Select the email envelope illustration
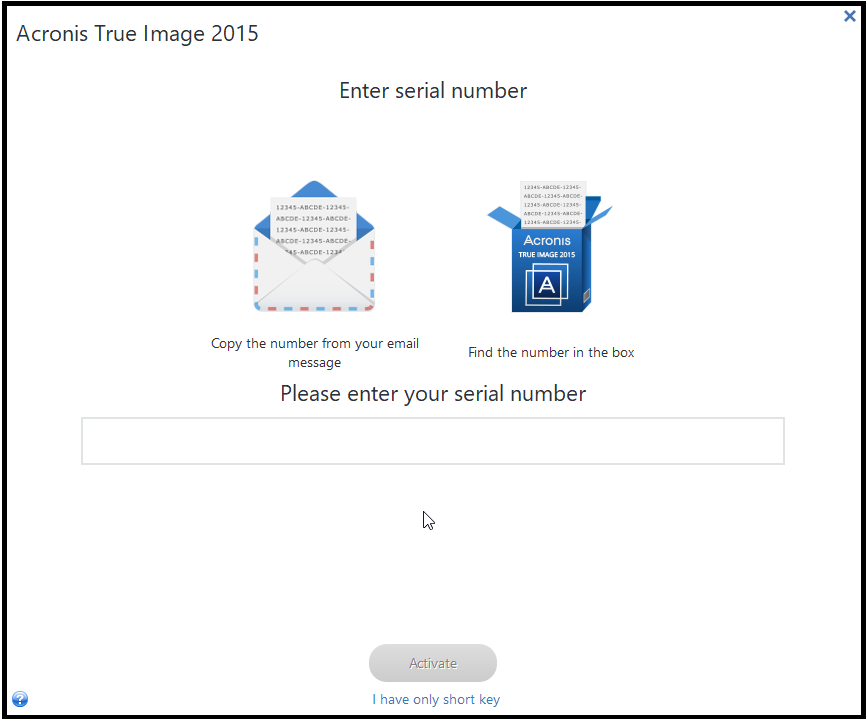Screen dimensions: 866x719 [x=314, y=247]
